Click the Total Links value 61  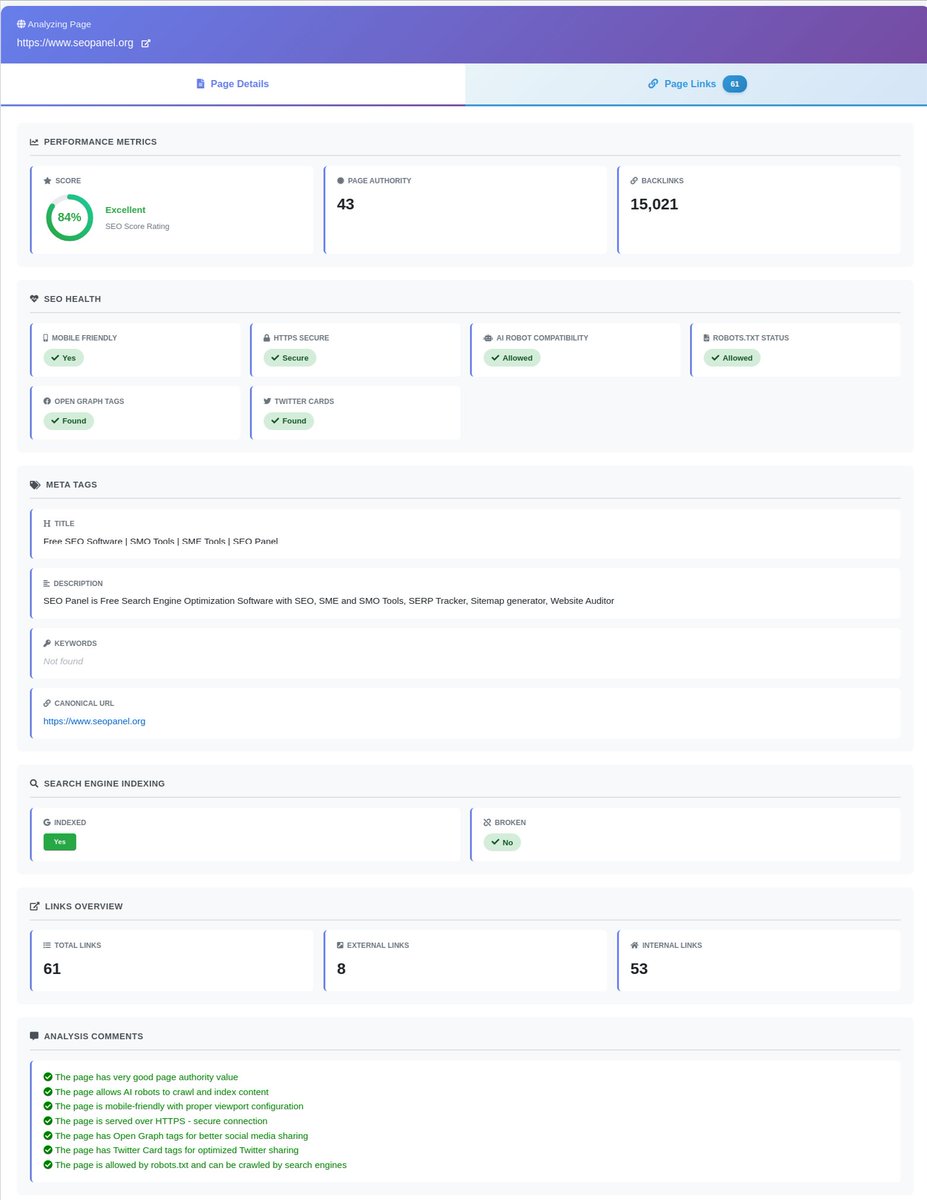pyautogui.click(x=52, y=968)
